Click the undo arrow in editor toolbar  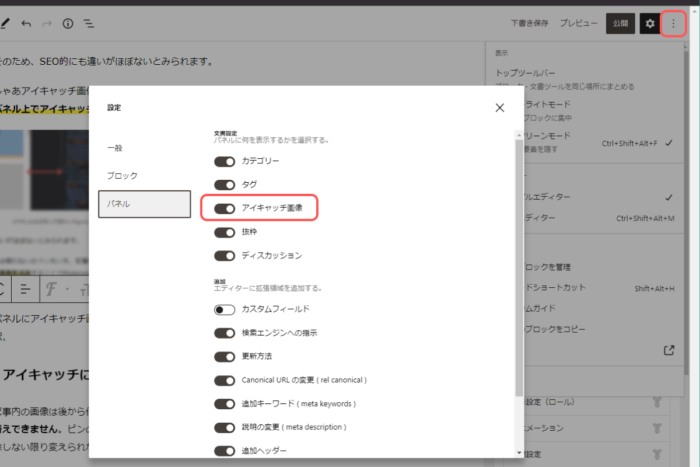click(26, 24)
